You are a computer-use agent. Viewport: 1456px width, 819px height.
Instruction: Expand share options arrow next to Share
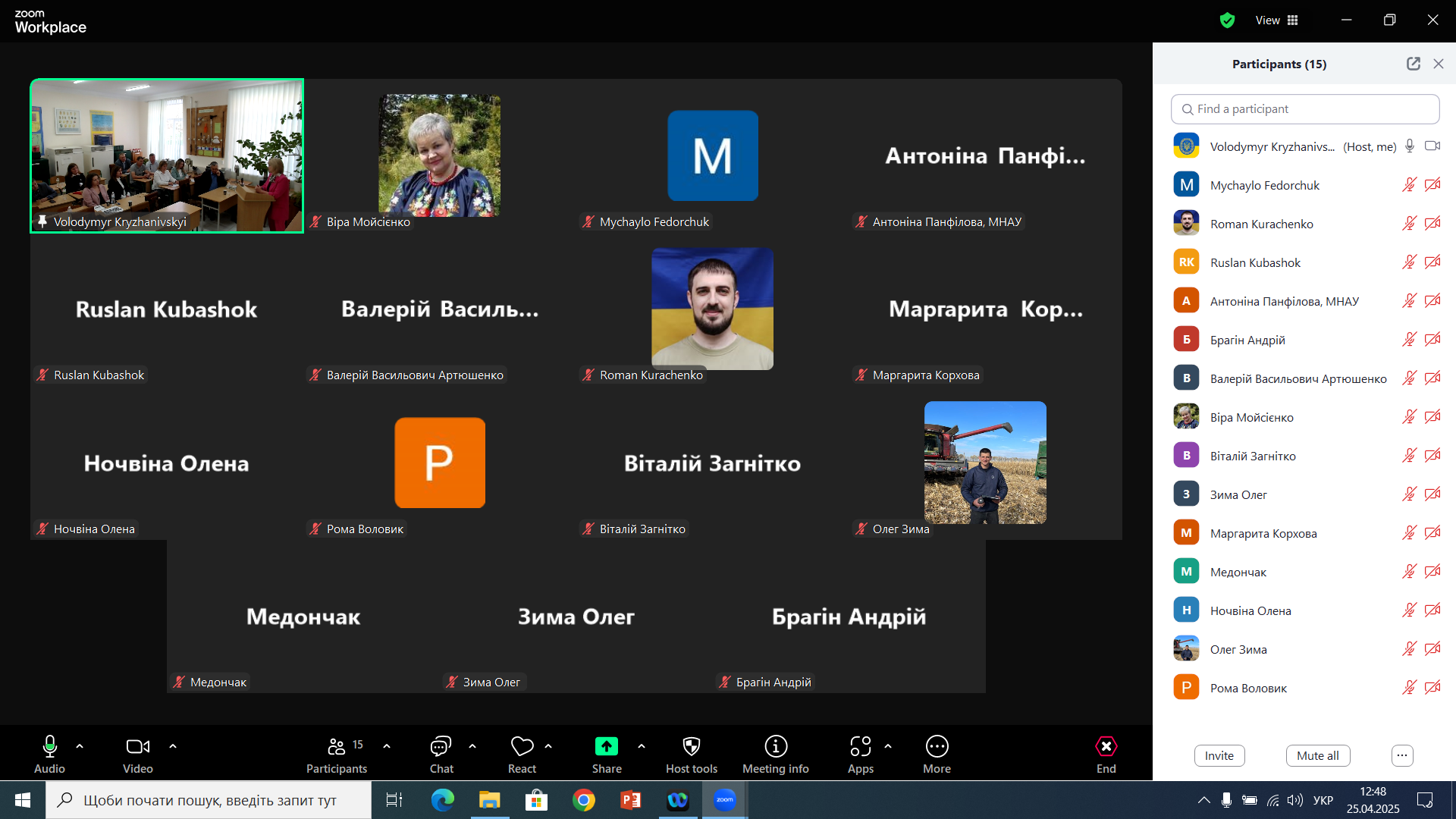tap(642, 747)
